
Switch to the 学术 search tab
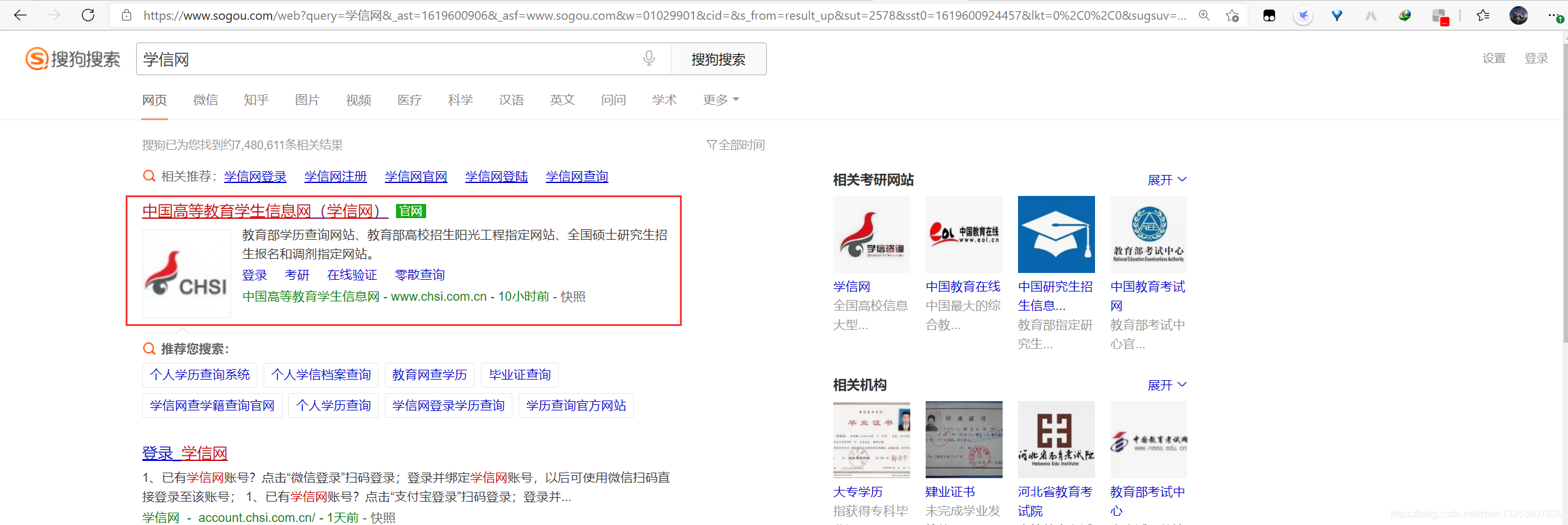click(665, 100)
